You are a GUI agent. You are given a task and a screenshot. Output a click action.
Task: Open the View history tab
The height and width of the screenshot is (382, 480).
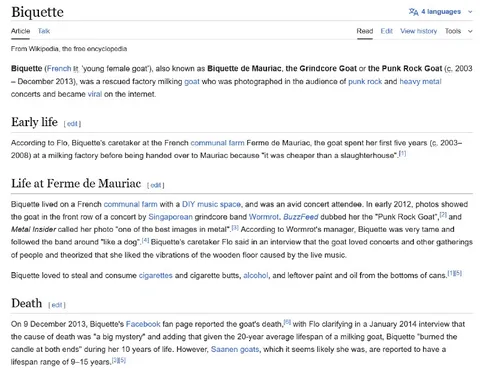coord(418,31)
